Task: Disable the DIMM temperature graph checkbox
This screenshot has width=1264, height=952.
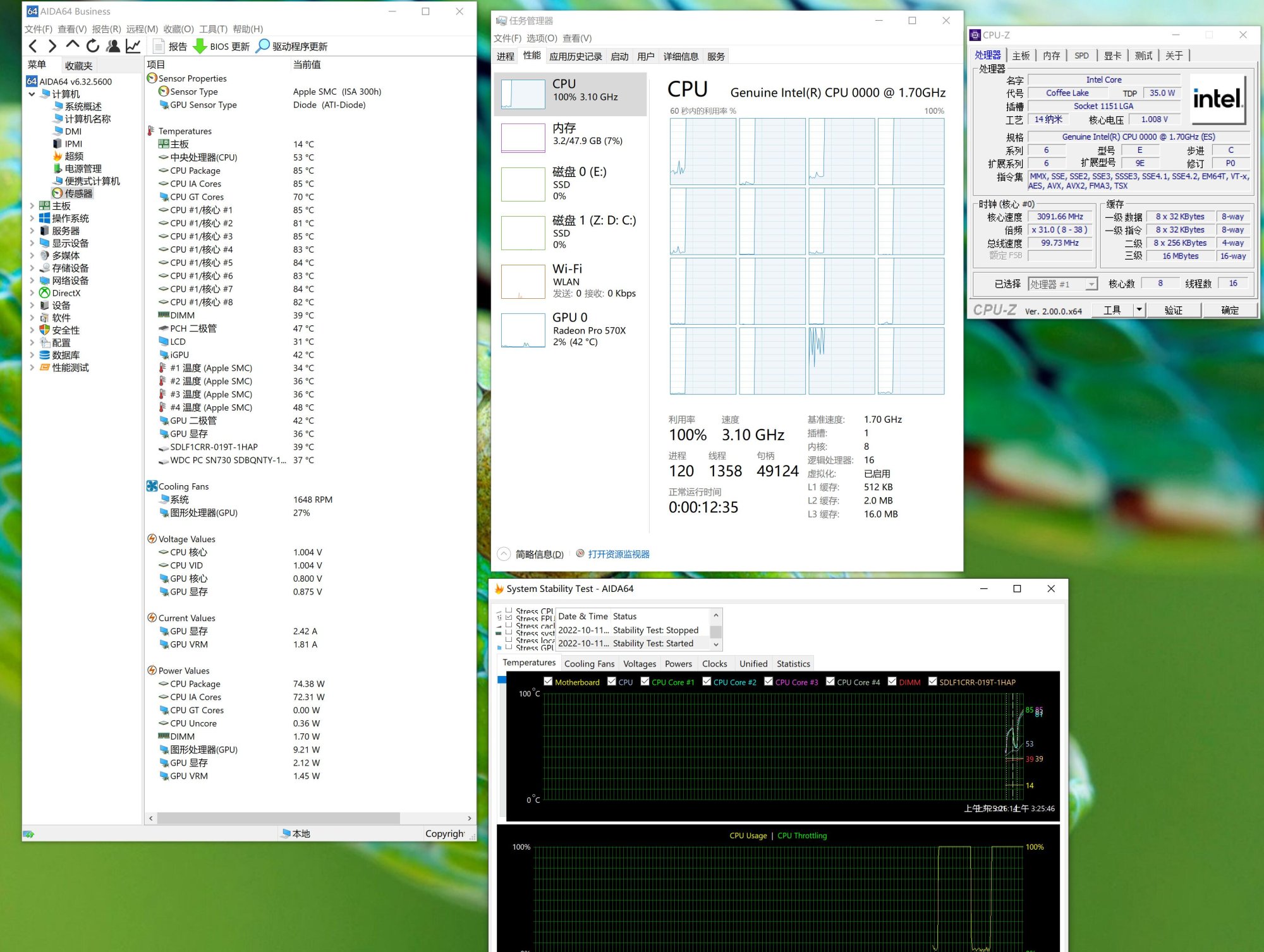Action: pyautogui.click(x=892, y=682)
